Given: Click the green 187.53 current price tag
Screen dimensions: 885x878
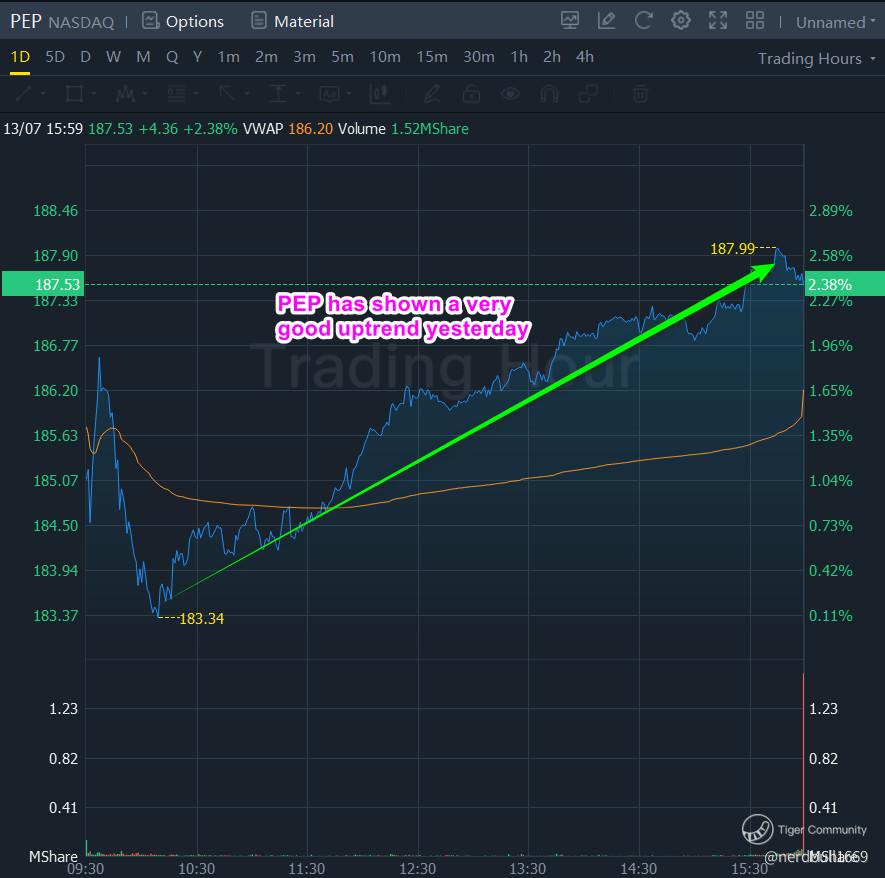Looking at the screenshot, I should pos(43,284).
